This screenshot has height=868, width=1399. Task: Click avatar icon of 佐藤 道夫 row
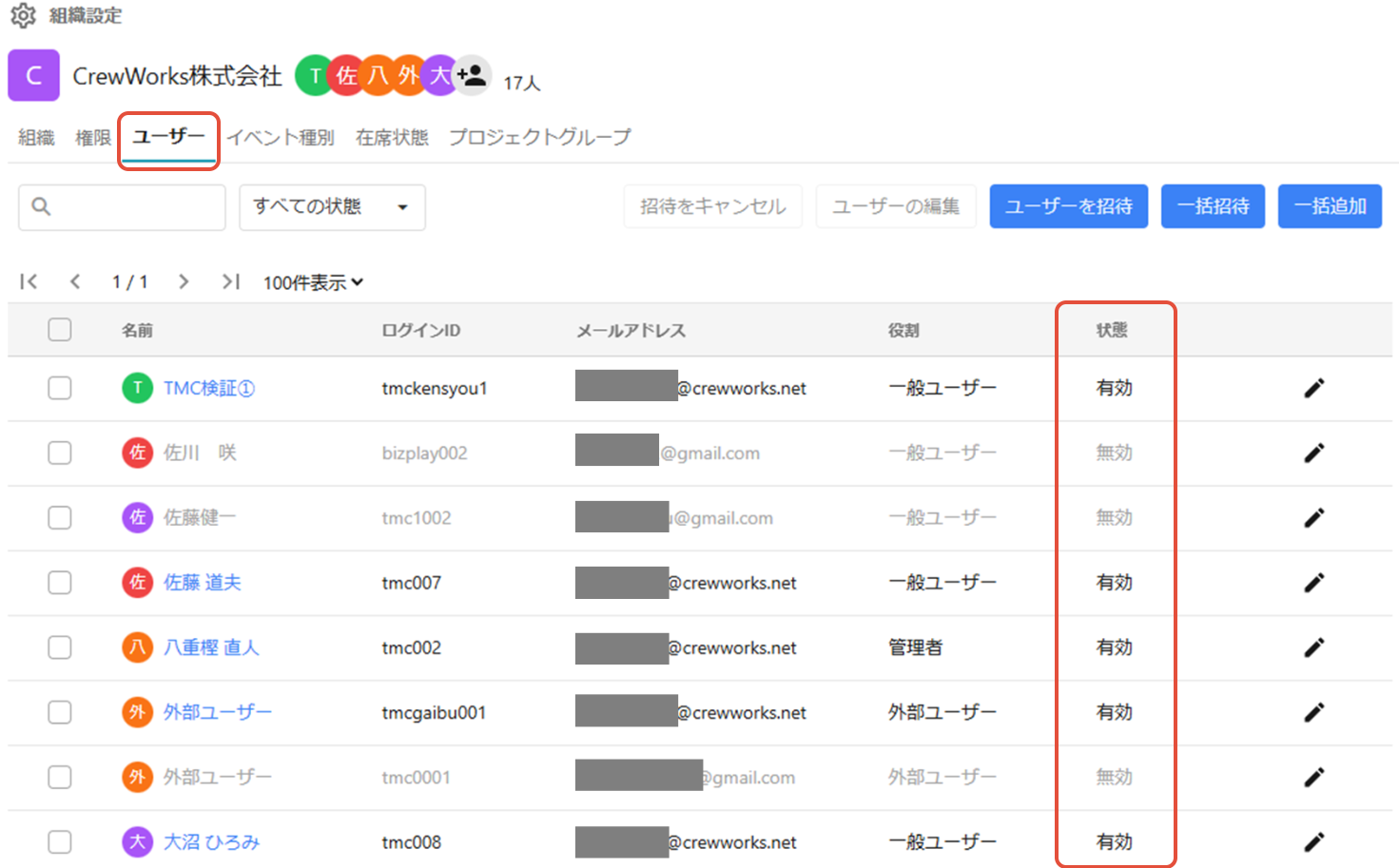point(138,582)
